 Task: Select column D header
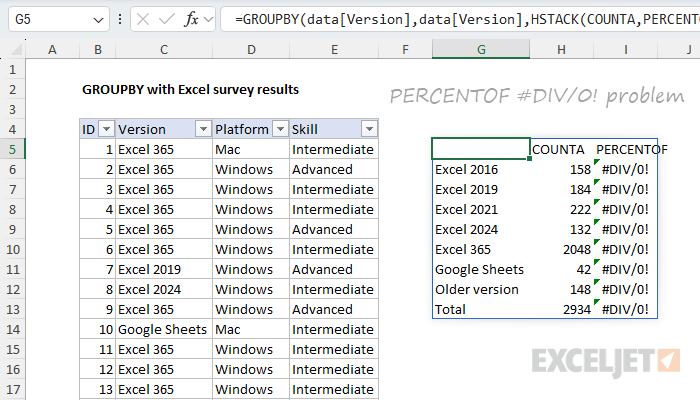(251, 50)
